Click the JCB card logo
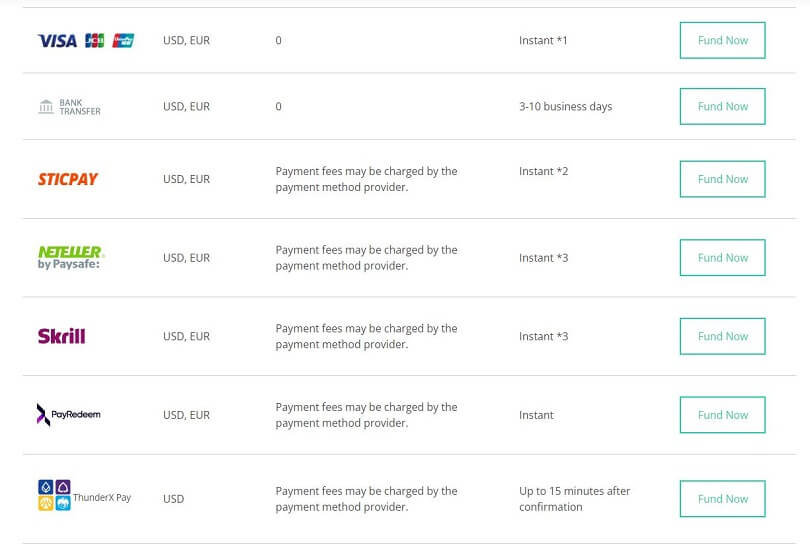Image resolution: width=810 pixels, height=551 pixels. click(95, 40)
